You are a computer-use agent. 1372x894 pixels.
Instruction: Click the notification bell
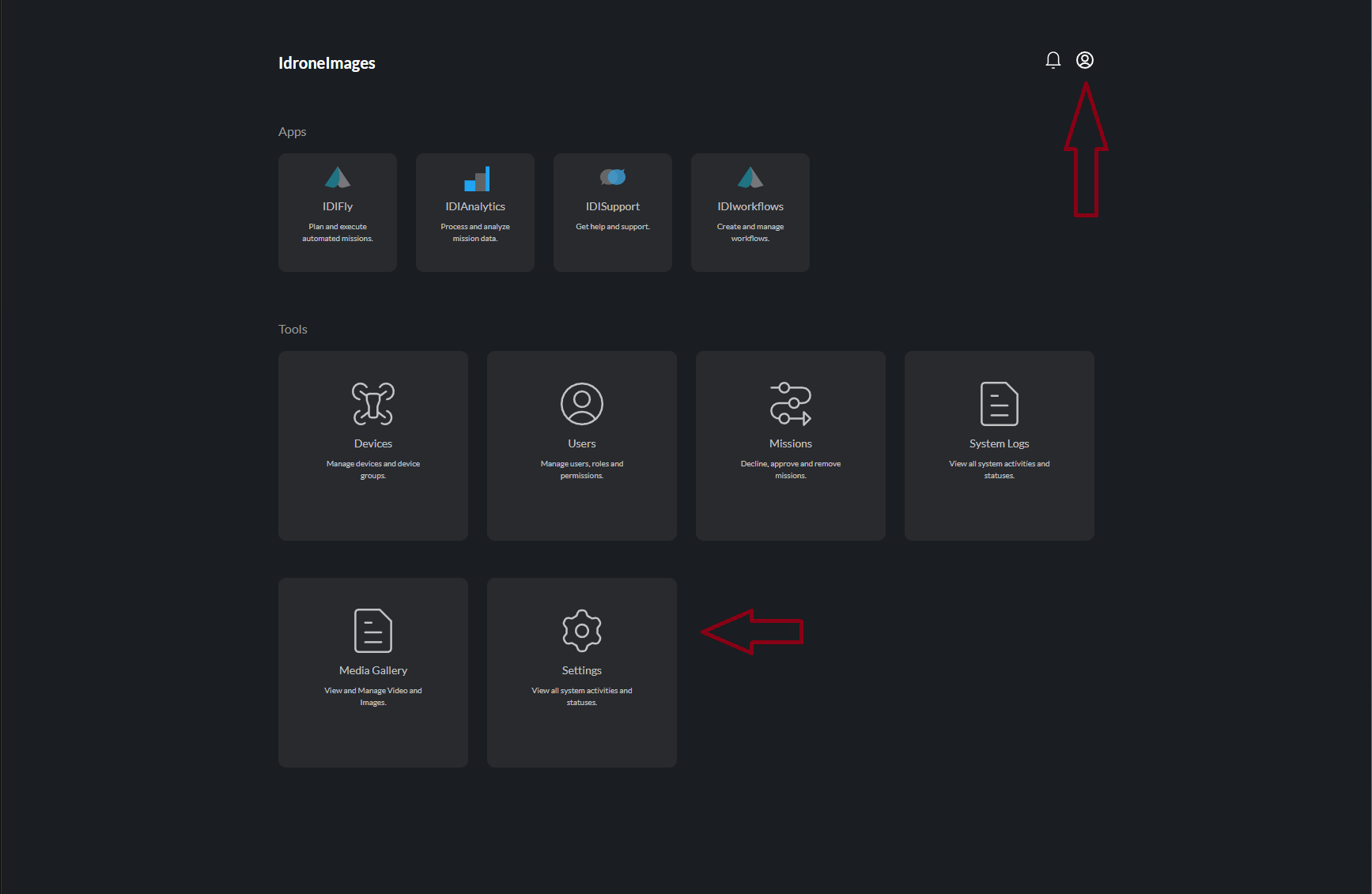1053,59
